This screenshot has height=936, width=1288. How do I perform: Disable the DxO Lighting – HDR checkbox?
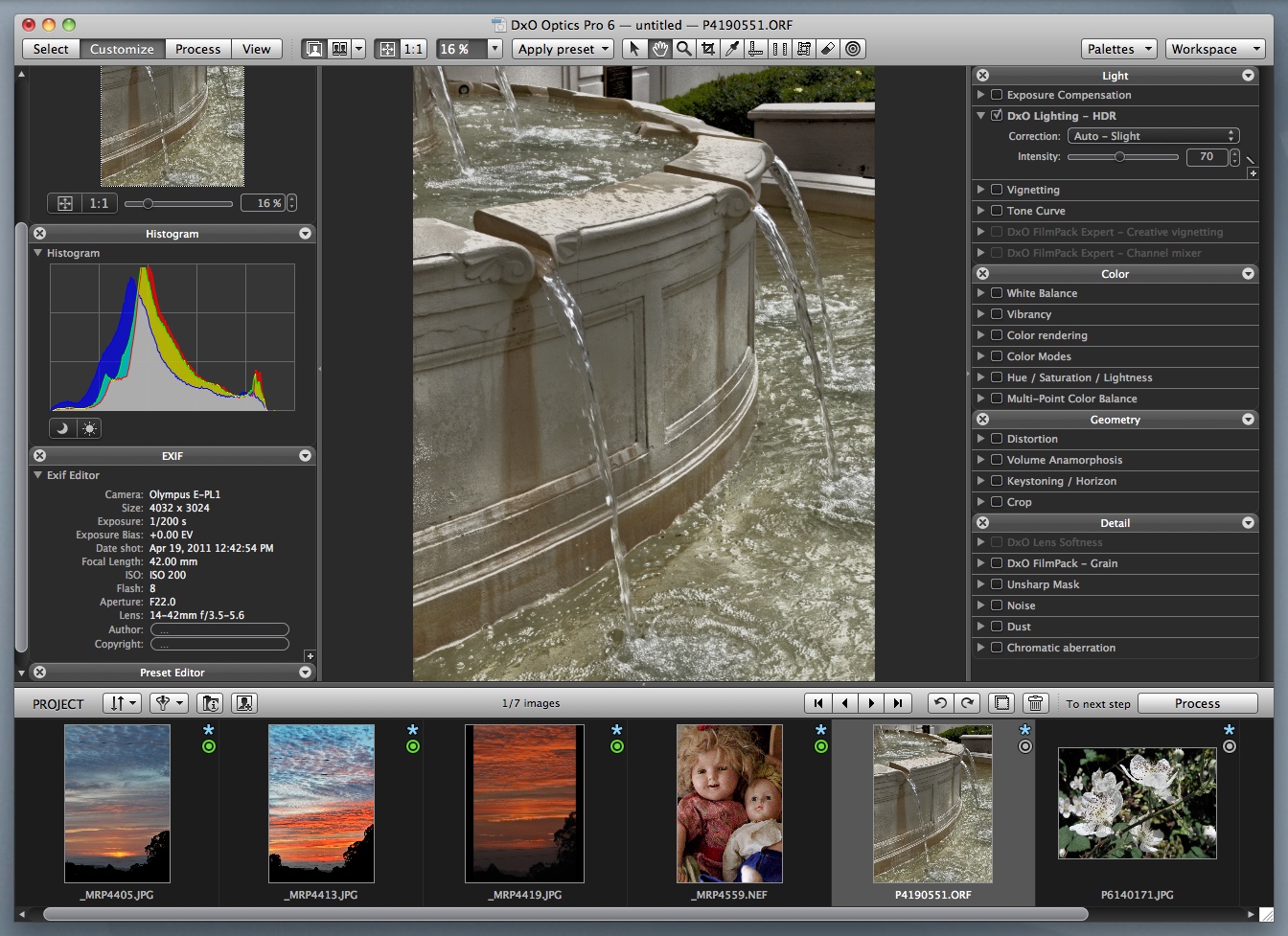pos(997,116)
